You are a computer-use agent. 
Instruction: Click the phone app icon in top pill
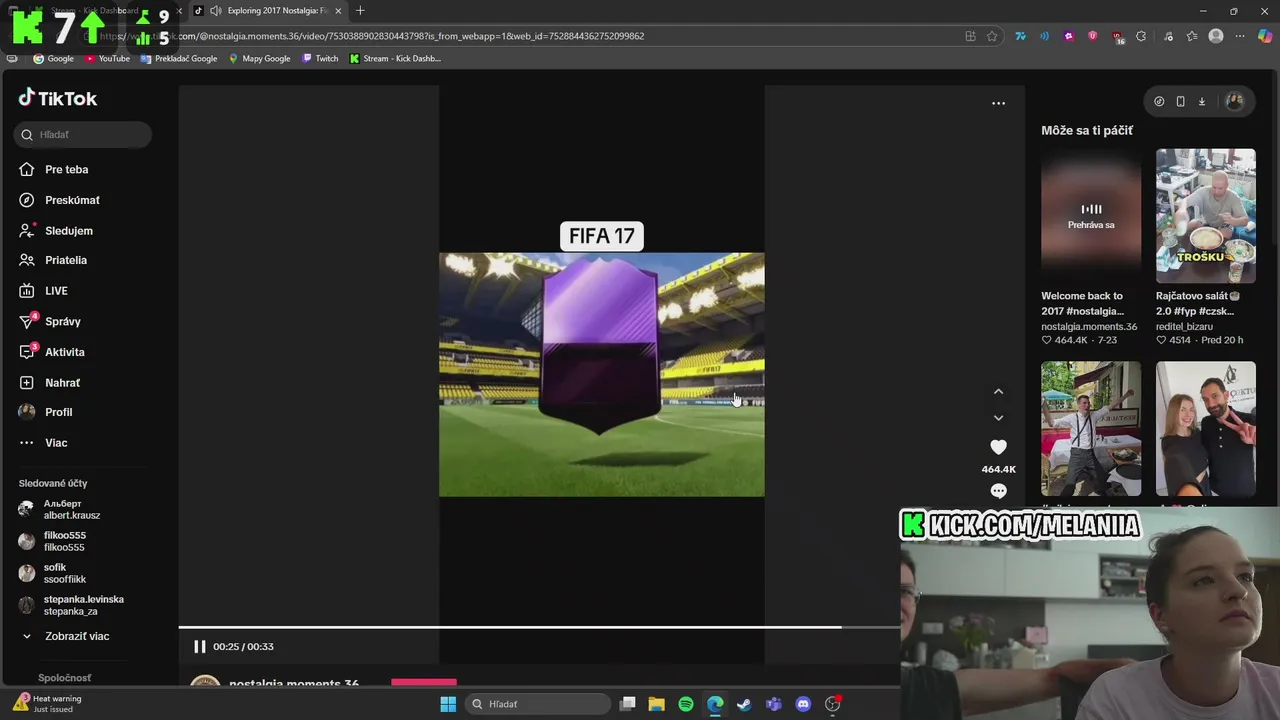(1180, 101)
